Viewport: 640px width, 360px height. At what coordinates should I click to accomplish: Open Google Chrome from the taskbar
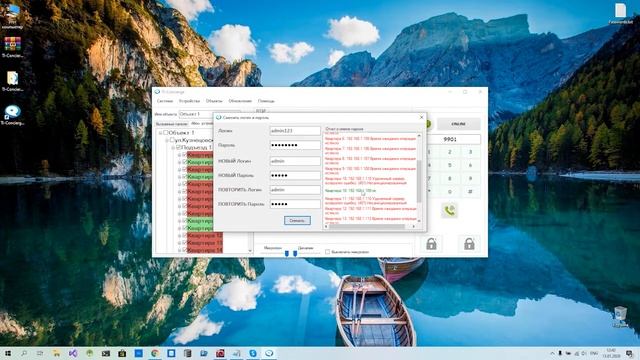(155, 353)
